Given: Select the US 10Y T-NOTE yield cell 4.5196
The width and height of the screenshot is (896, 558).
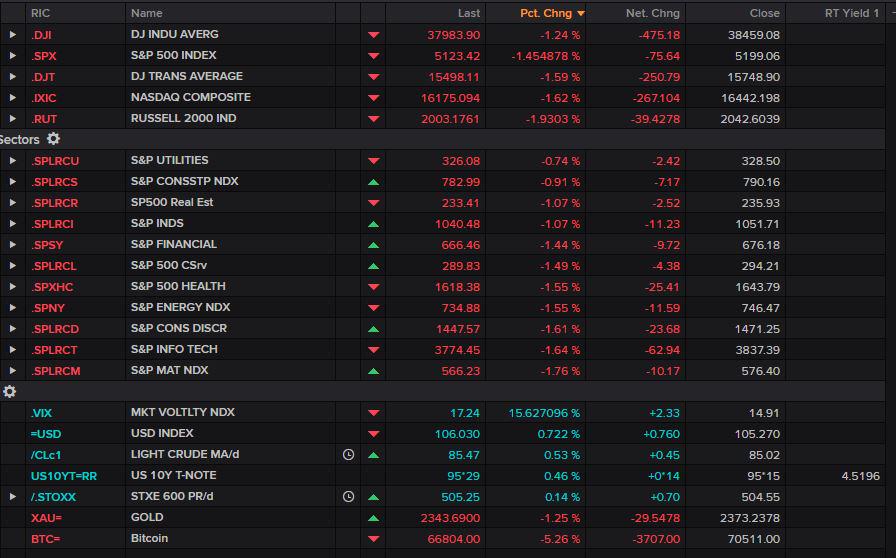Looking at the screenshot, I should (x=860, y=476).
